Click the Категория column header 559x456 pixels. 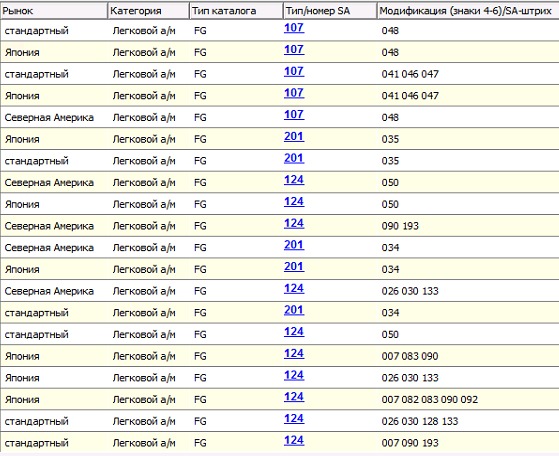148,11
